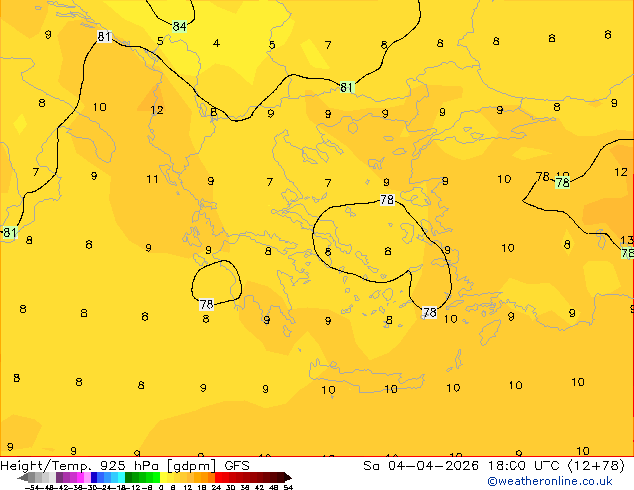Click the 54 value on the legend scale
634x490 pixels.
[x=288, y=488]
